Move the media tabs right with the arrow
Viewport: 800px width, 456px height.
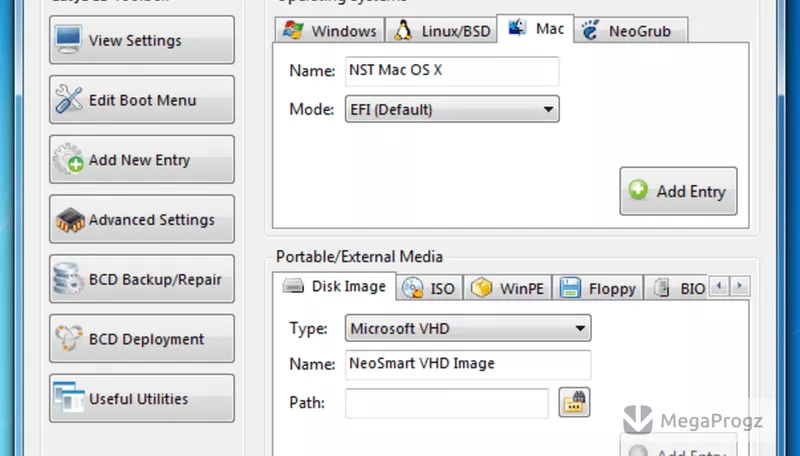click(740, 286)
